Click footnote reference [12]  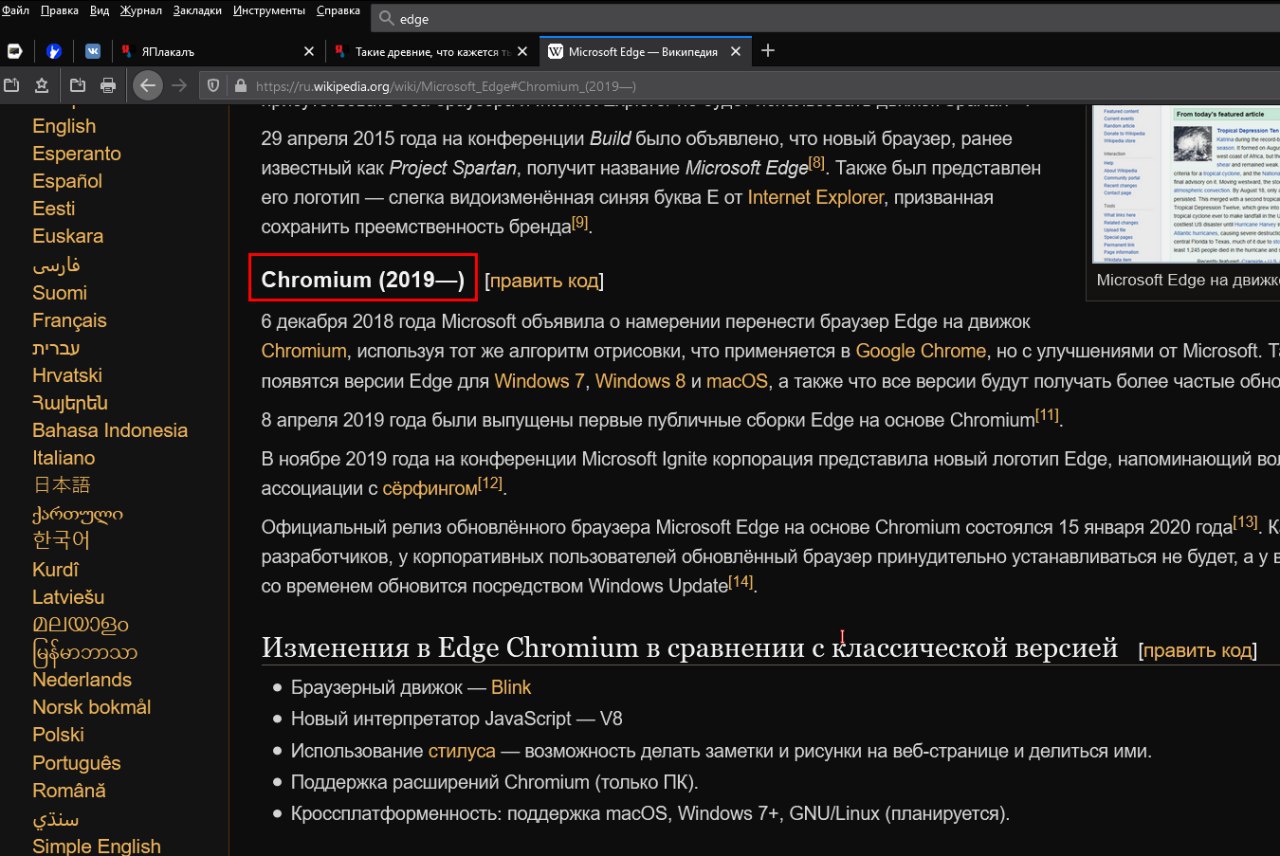click(x=490, y=483)
